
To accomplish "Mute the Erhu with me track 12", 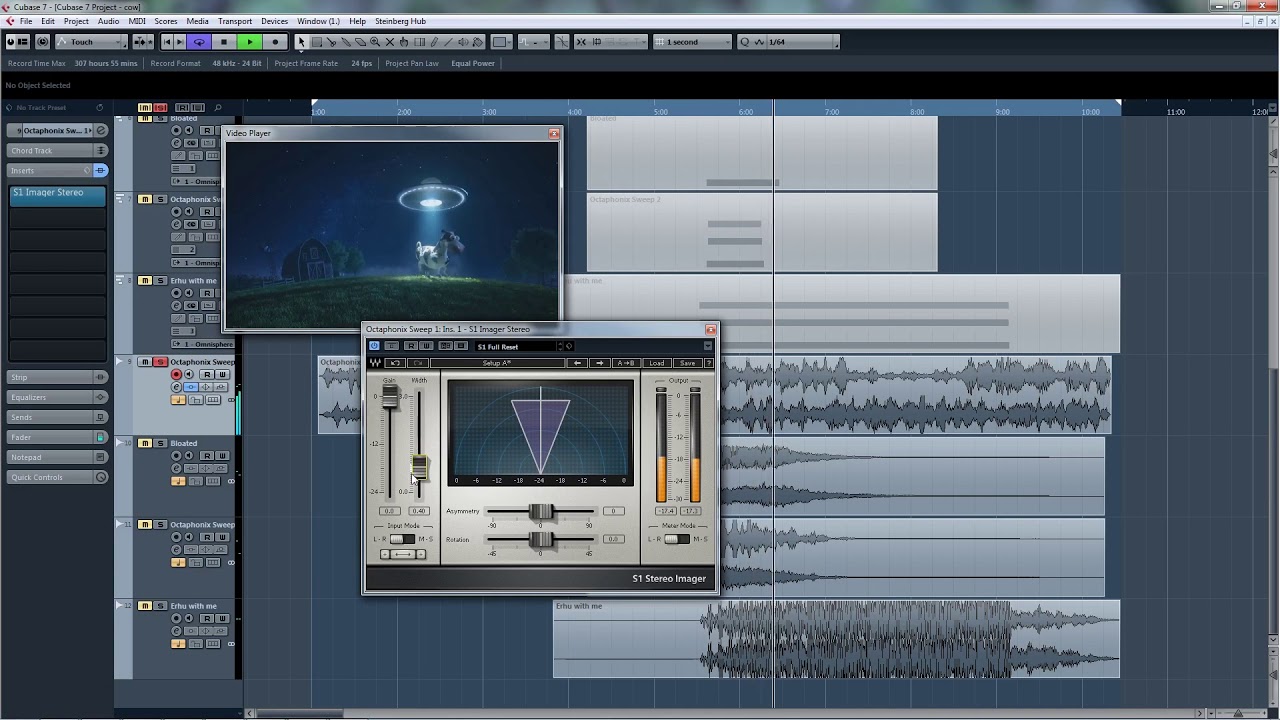I will click(x=145, y=606).
